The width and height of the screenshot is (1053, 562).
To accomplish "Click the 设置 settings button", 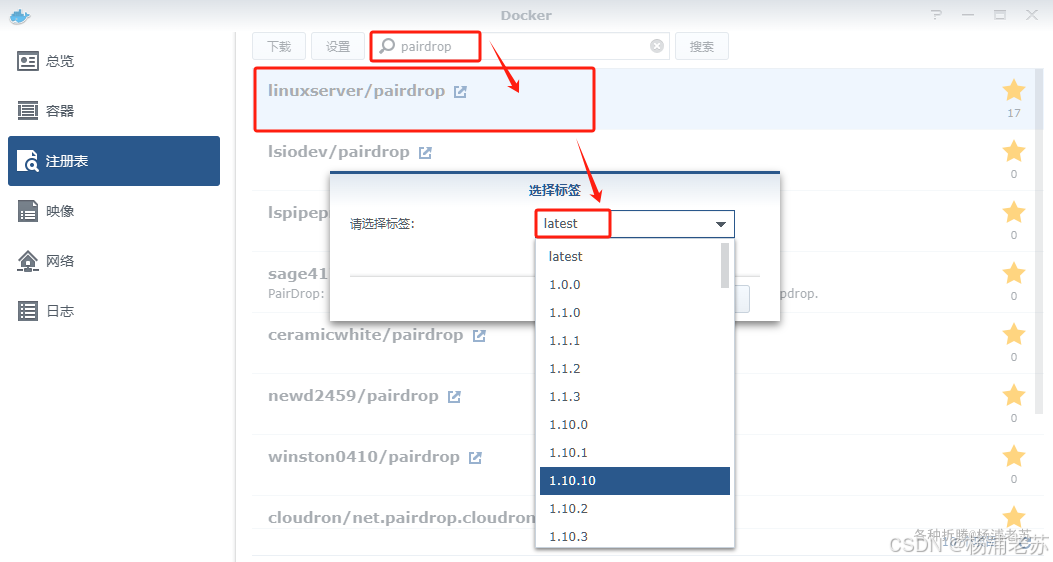I will [x=338, y=46].
